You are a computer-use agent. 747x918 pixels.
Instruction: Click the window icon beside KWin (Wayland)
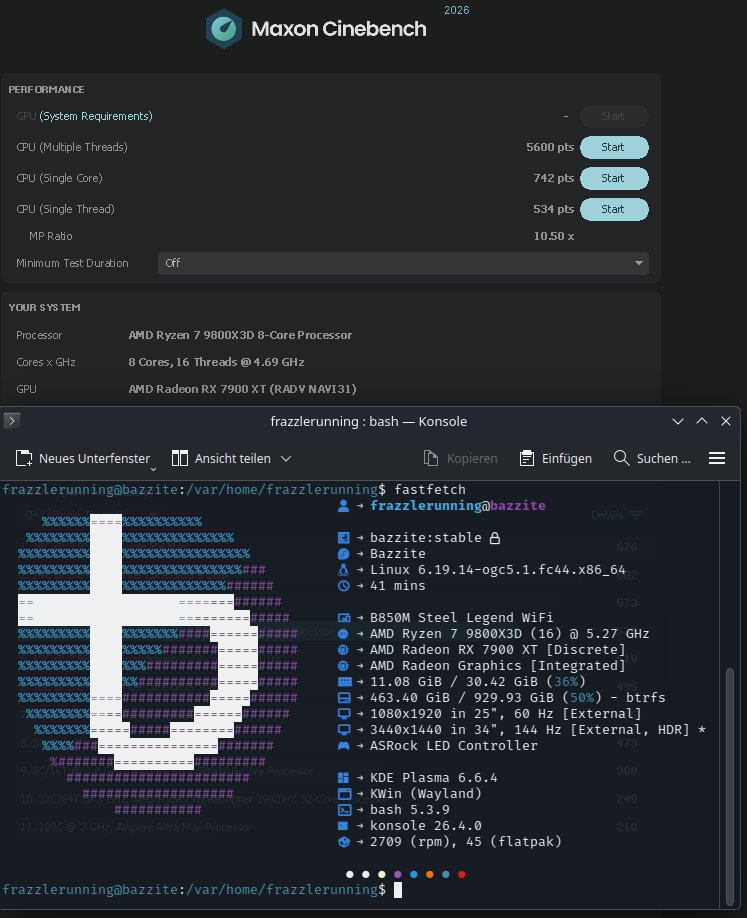tap(344, 794)
